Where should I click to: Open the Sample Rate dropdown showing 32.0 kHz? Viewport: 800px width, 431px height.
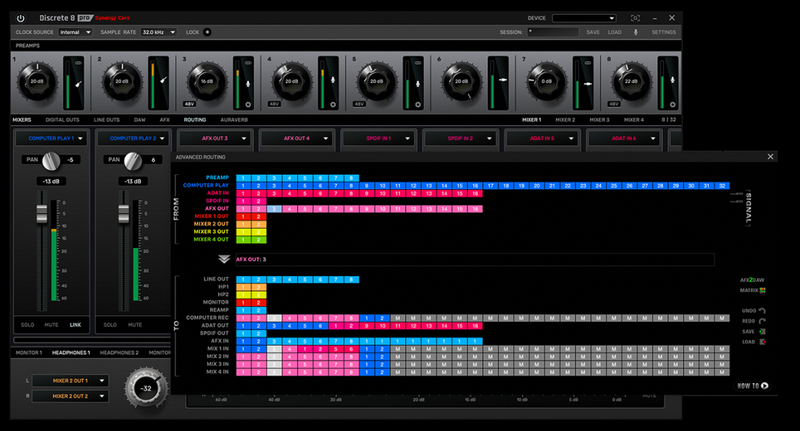159,32
